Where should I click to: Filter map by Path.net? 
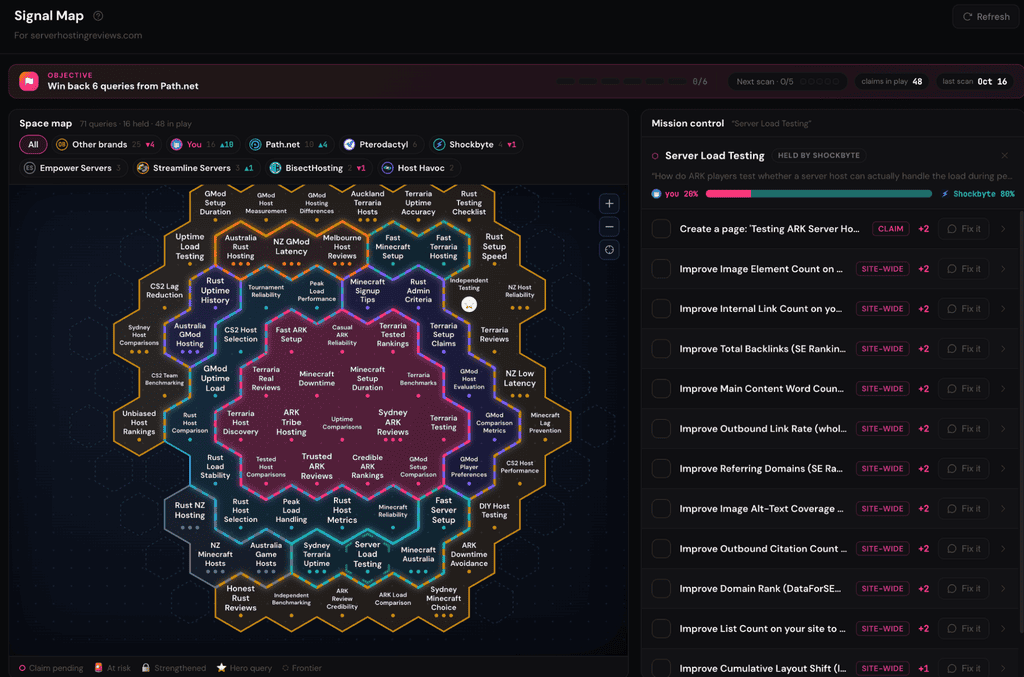[290, 144]
